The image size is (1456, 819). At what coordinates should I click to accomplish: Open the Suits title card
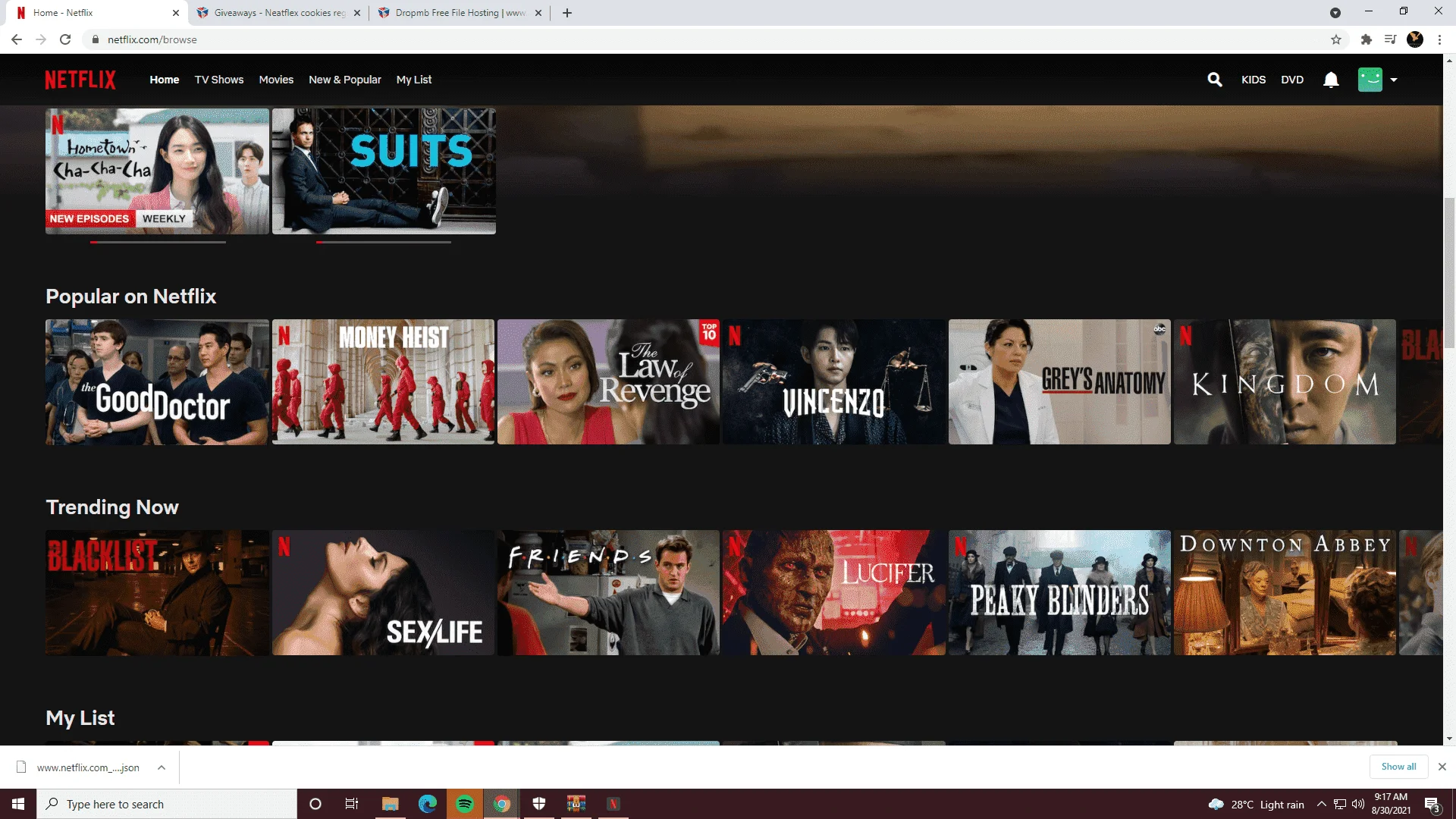384,171
